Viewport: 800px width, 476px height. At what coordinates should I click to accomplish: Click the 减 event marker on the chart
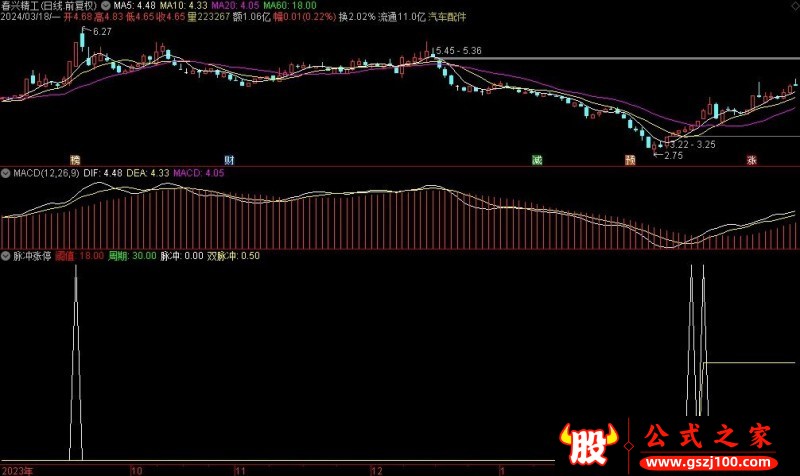point(537,160)
